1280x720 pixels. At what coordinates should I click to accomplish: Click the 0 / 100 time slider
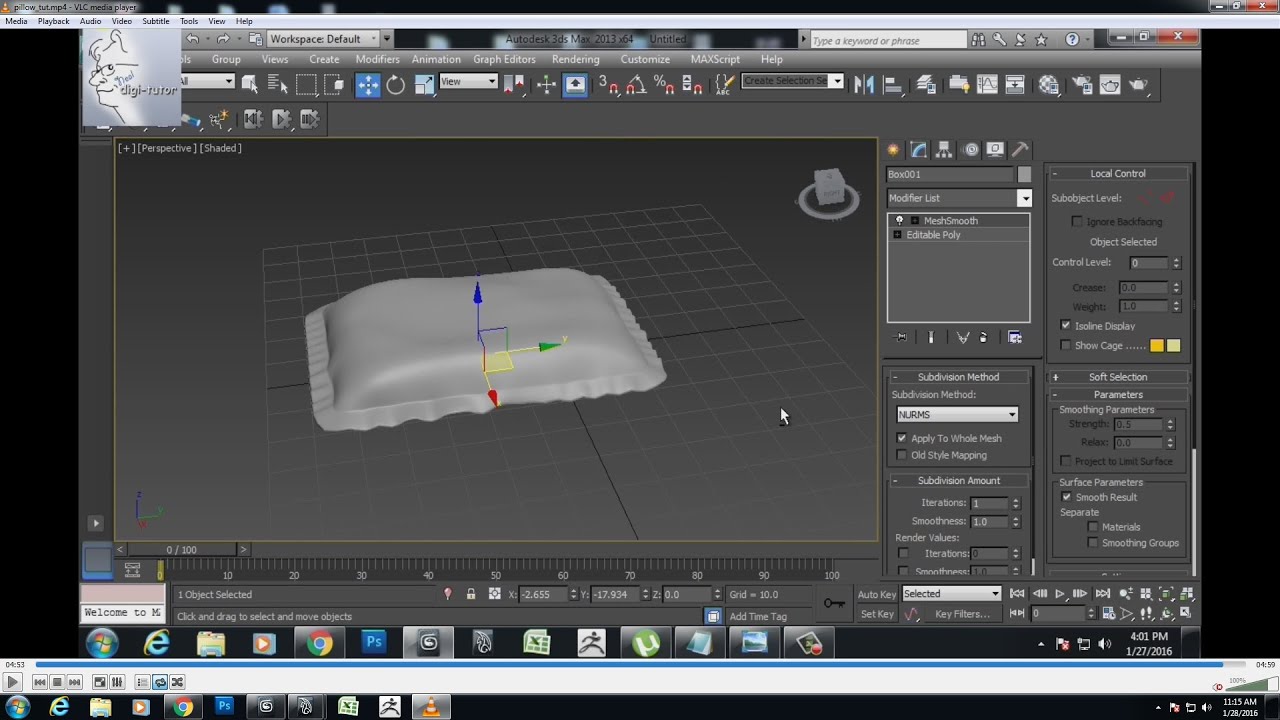(x=181, y=550)
